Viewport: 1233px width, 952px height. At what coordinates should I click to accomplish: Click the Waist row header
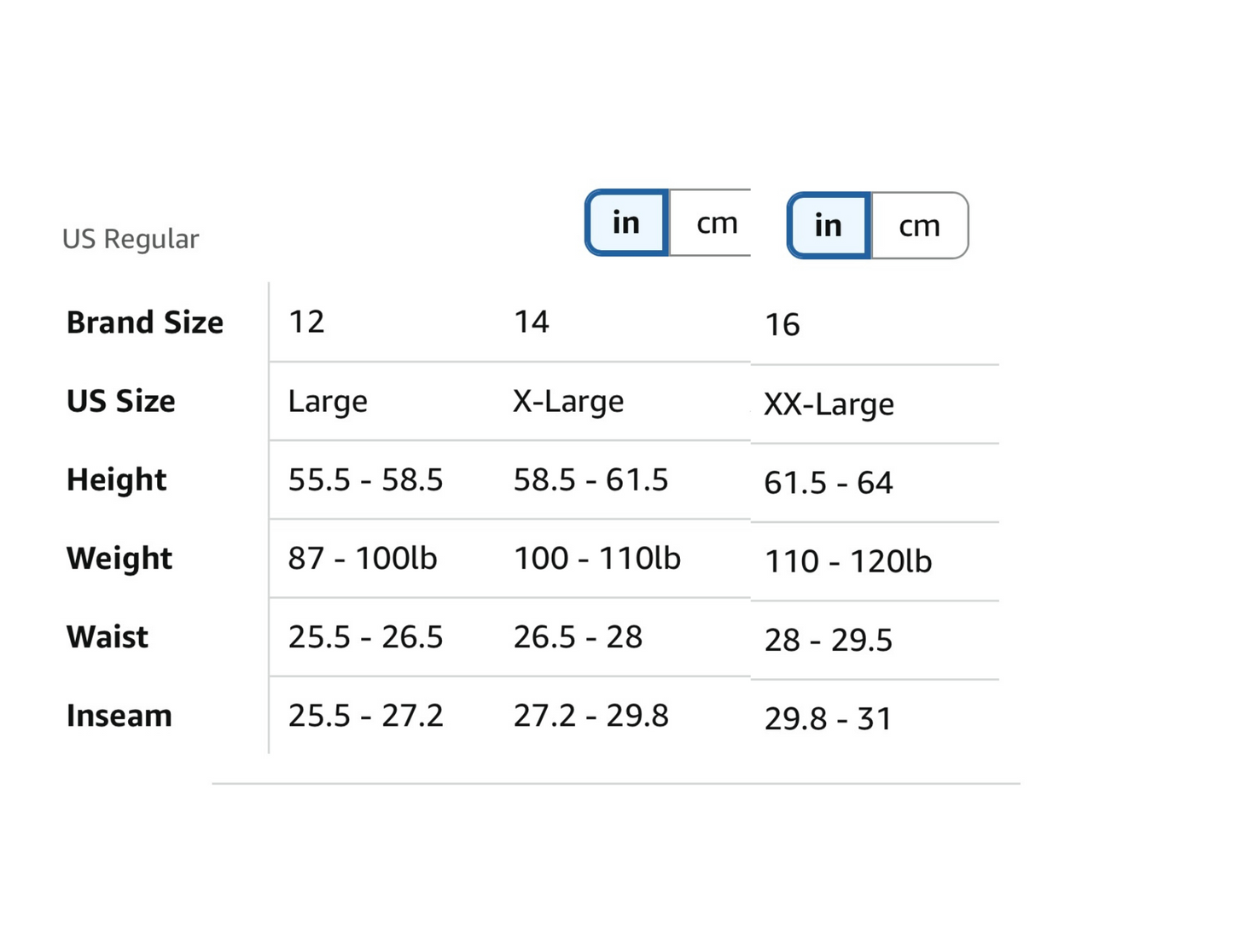point(106,636)
